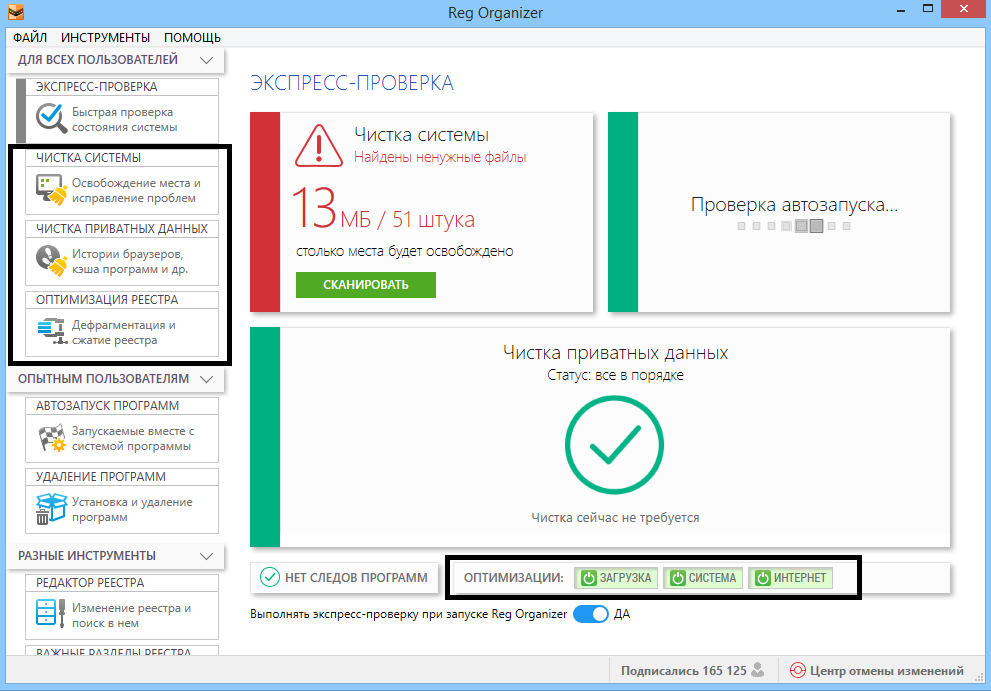Click the checkmark icon beside НЕТ СЛЕДОВ ПРОГРАММ
The width and height of the screenshot is (991, 691).
click(270, 577)
